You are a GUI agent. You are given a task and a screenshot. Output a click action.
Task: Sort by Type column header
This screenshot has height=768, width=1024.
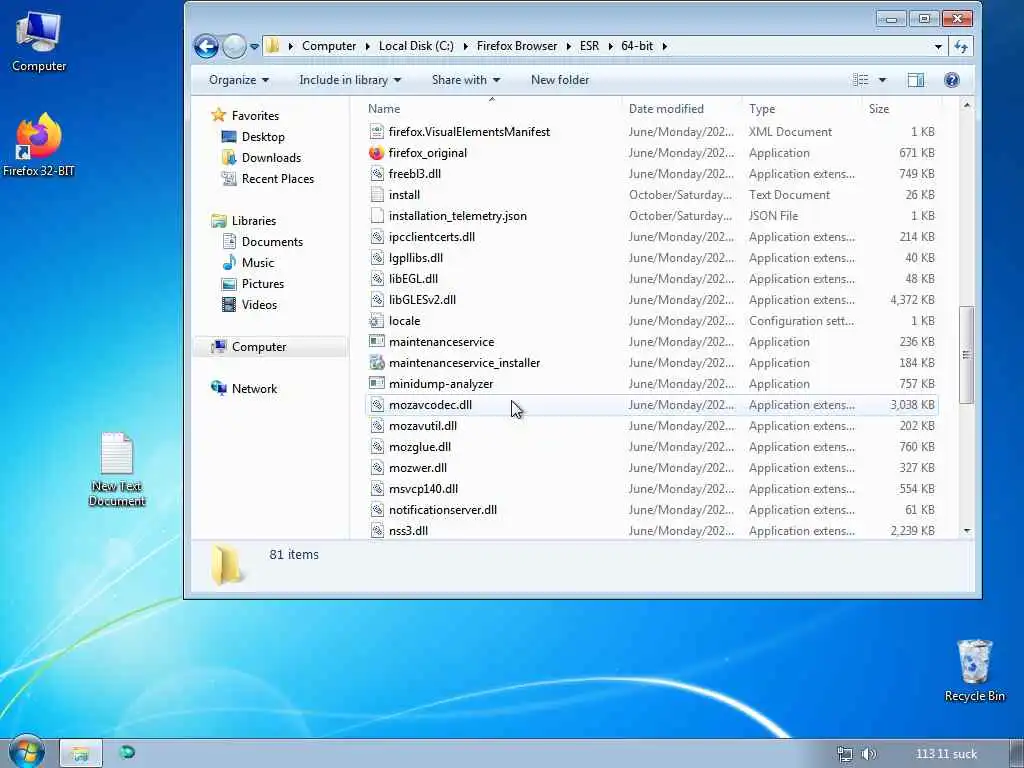click(x=762, y=109)
